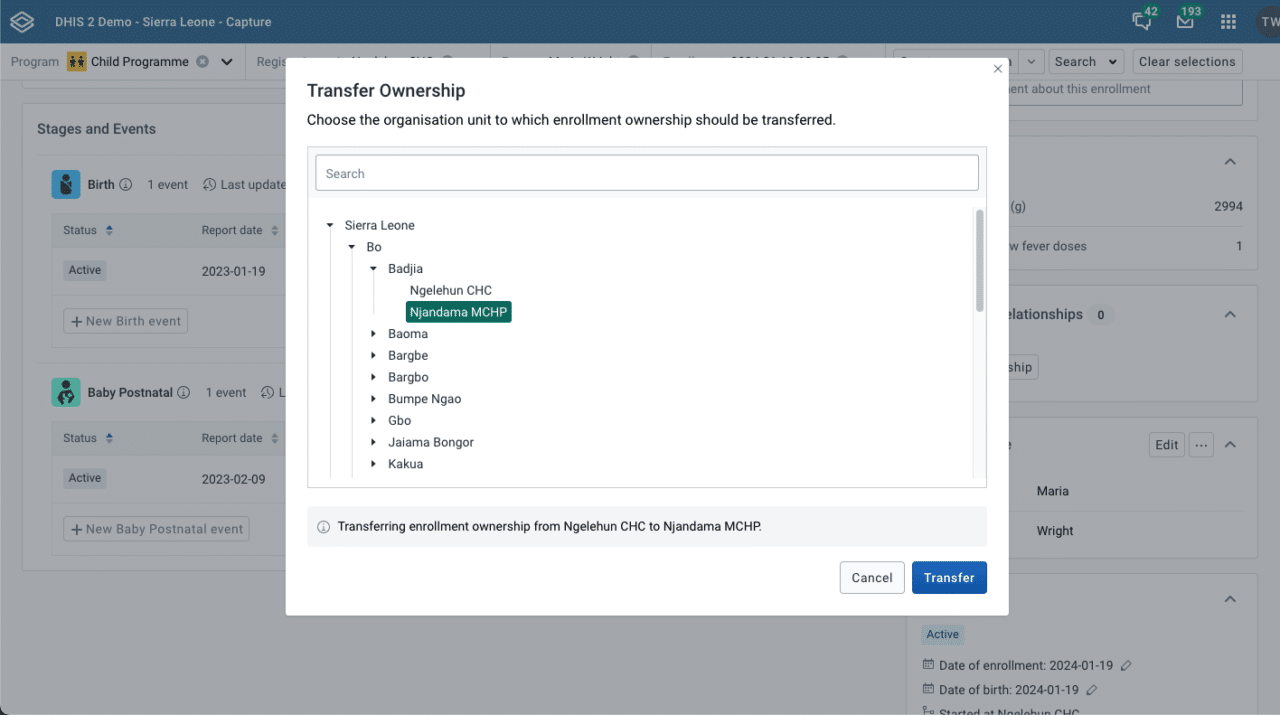Collapse the Relationships section chevron
The image size is (1280, 715).
(1230, 314)
